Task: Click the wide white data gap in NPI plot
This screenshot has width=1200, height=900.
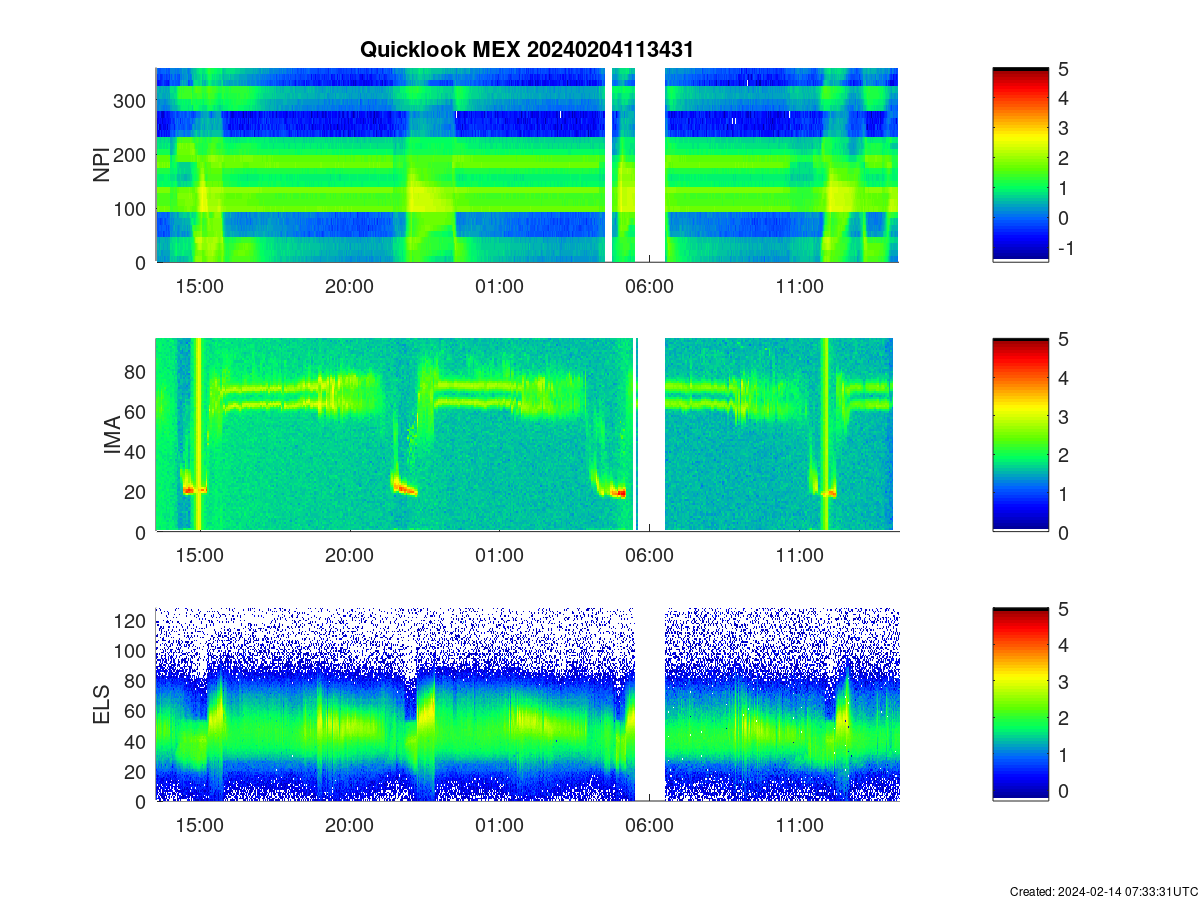Action: pyautogui.click(x=651, y=165)
